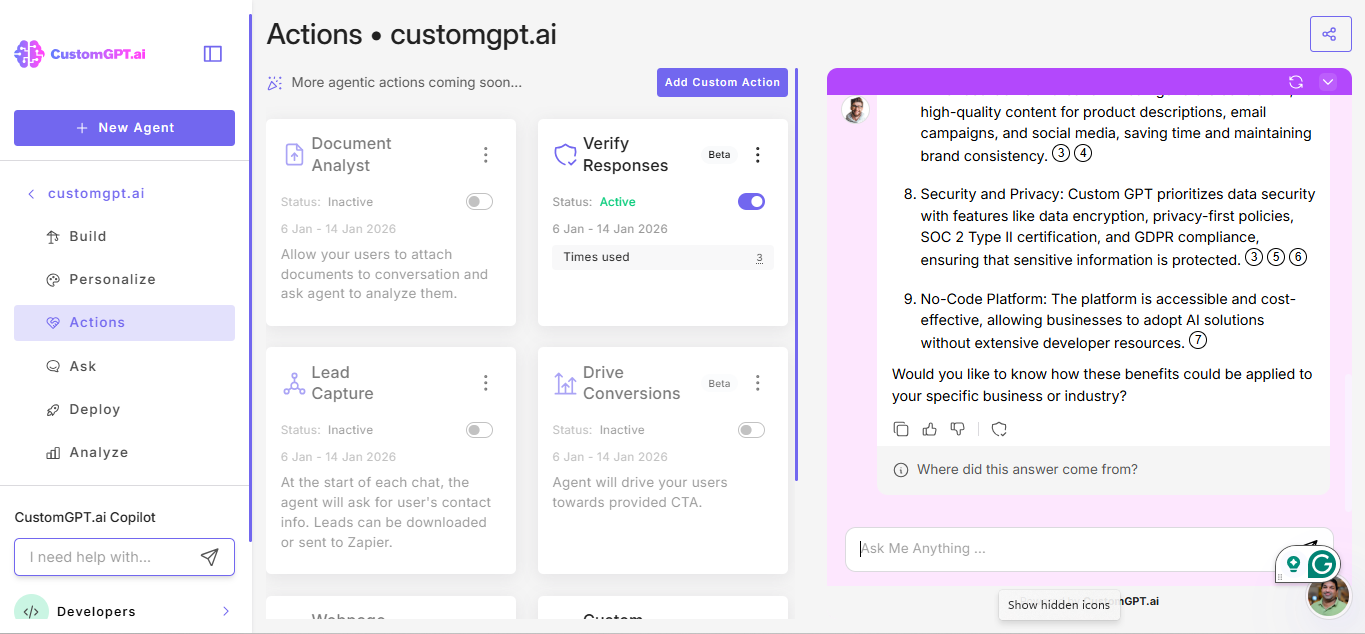Image resolution: width=1365 pixels, height=634 pixels.
Task: Collapse chat with the header chevron down
Action: click(1328, 82)
